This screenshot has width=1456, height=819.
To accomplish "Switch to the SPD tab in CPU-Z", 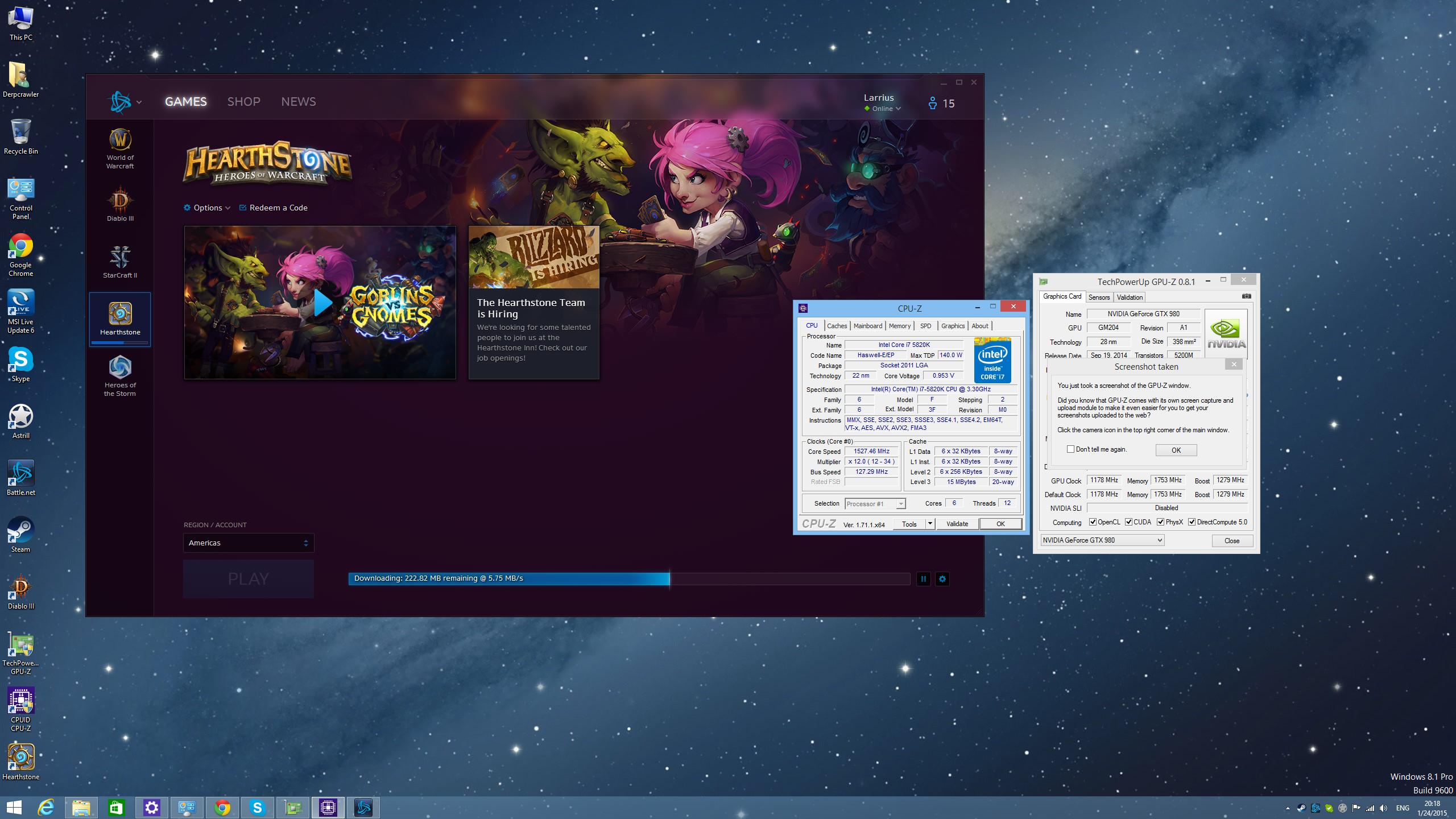I will [926, 326].
